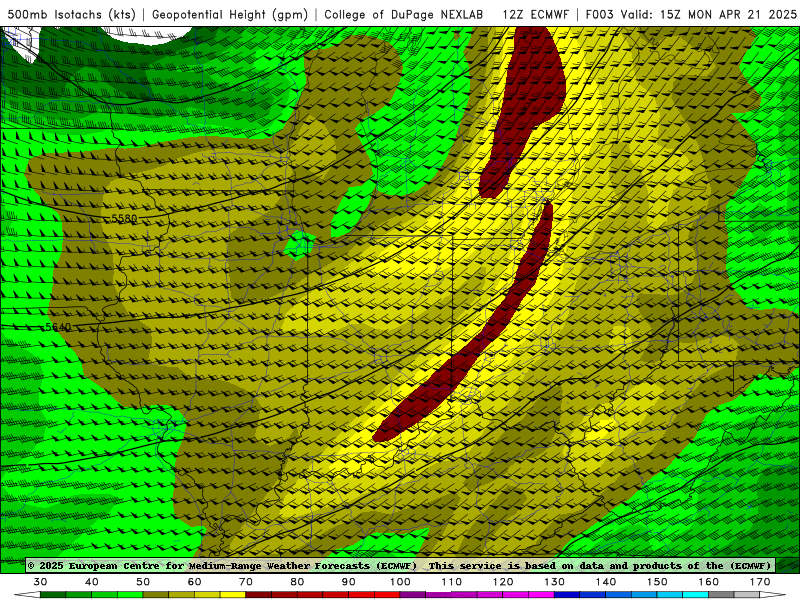The height and width of the screenshot is (600, 800).
Task: Click the 70 value on color scale
Action: coord(246,582)
